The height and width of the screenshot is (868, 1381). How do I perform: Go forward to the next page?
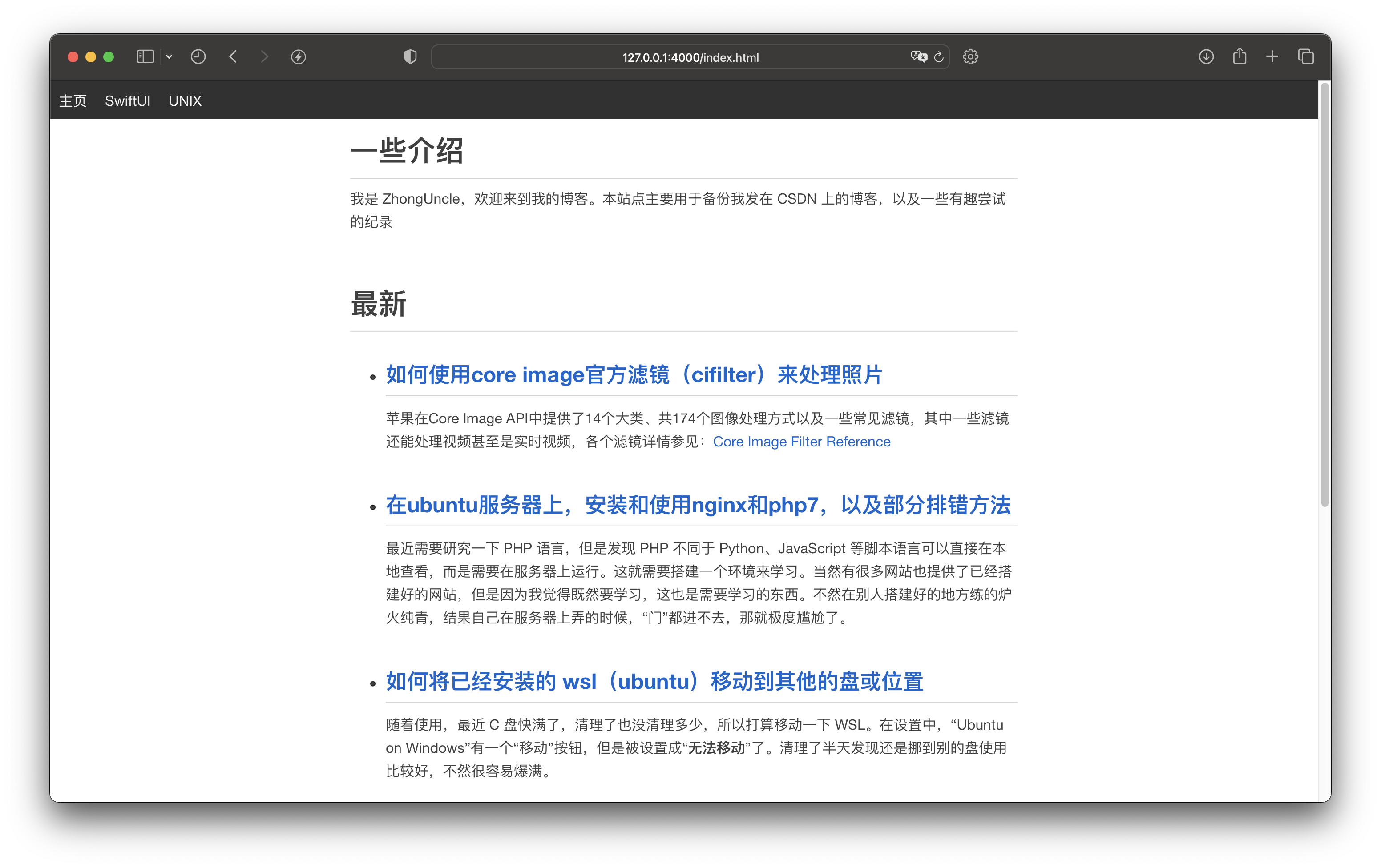pyautogui.click(x=264, y=57)
